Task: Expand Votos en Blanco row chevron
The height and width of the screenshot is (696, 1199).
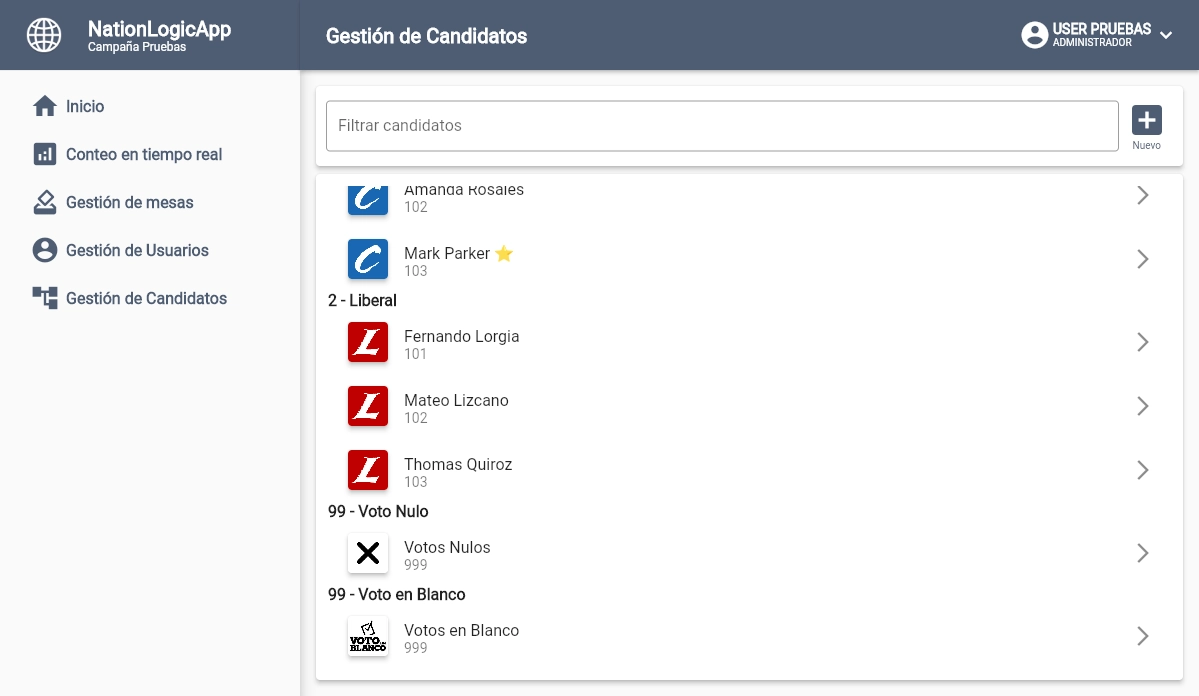Action: (1143, 636)
